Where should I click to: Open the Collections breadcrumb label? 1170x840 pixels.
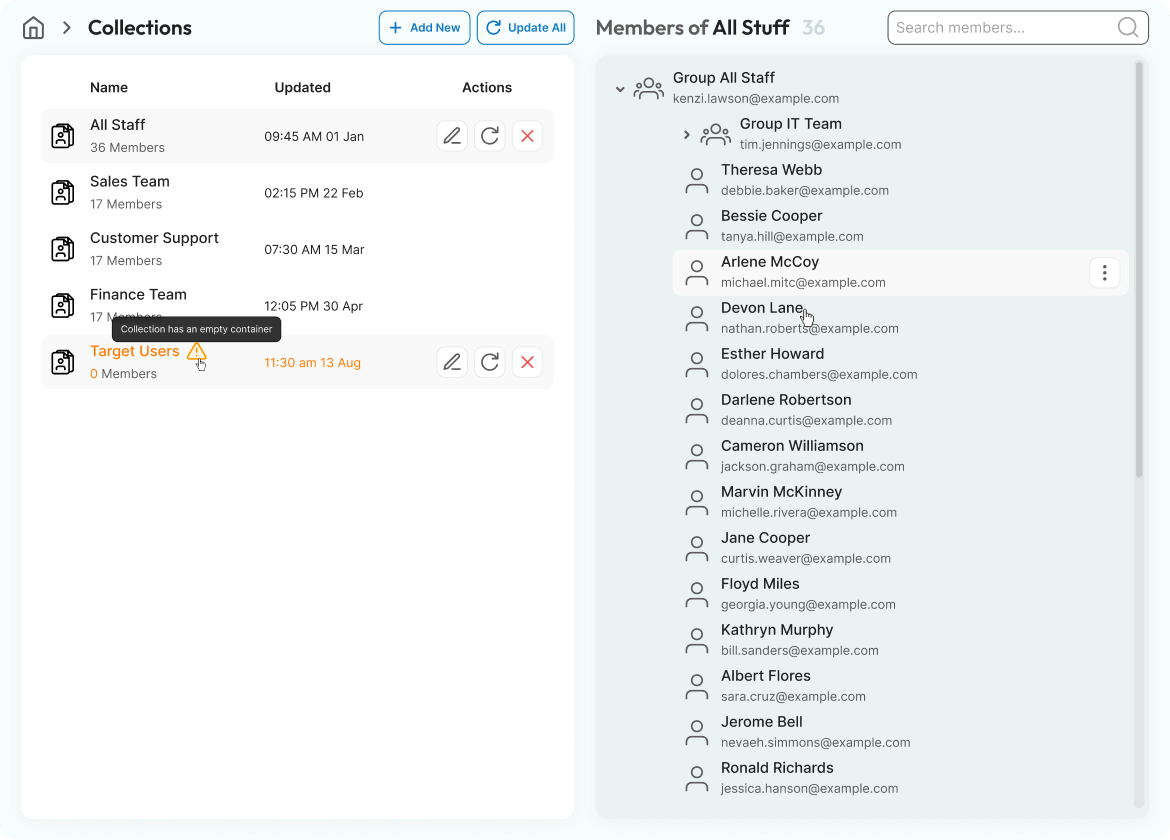click(x=139, y=27)
